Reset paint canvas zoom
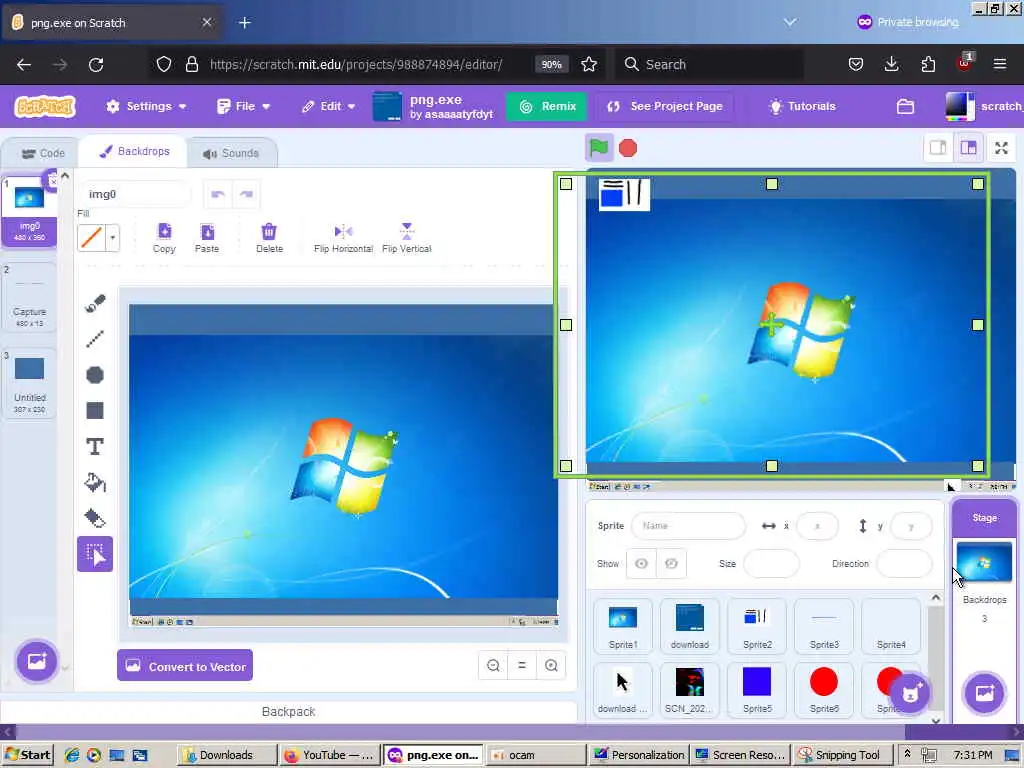1024x768 pixels. (522, 665)
